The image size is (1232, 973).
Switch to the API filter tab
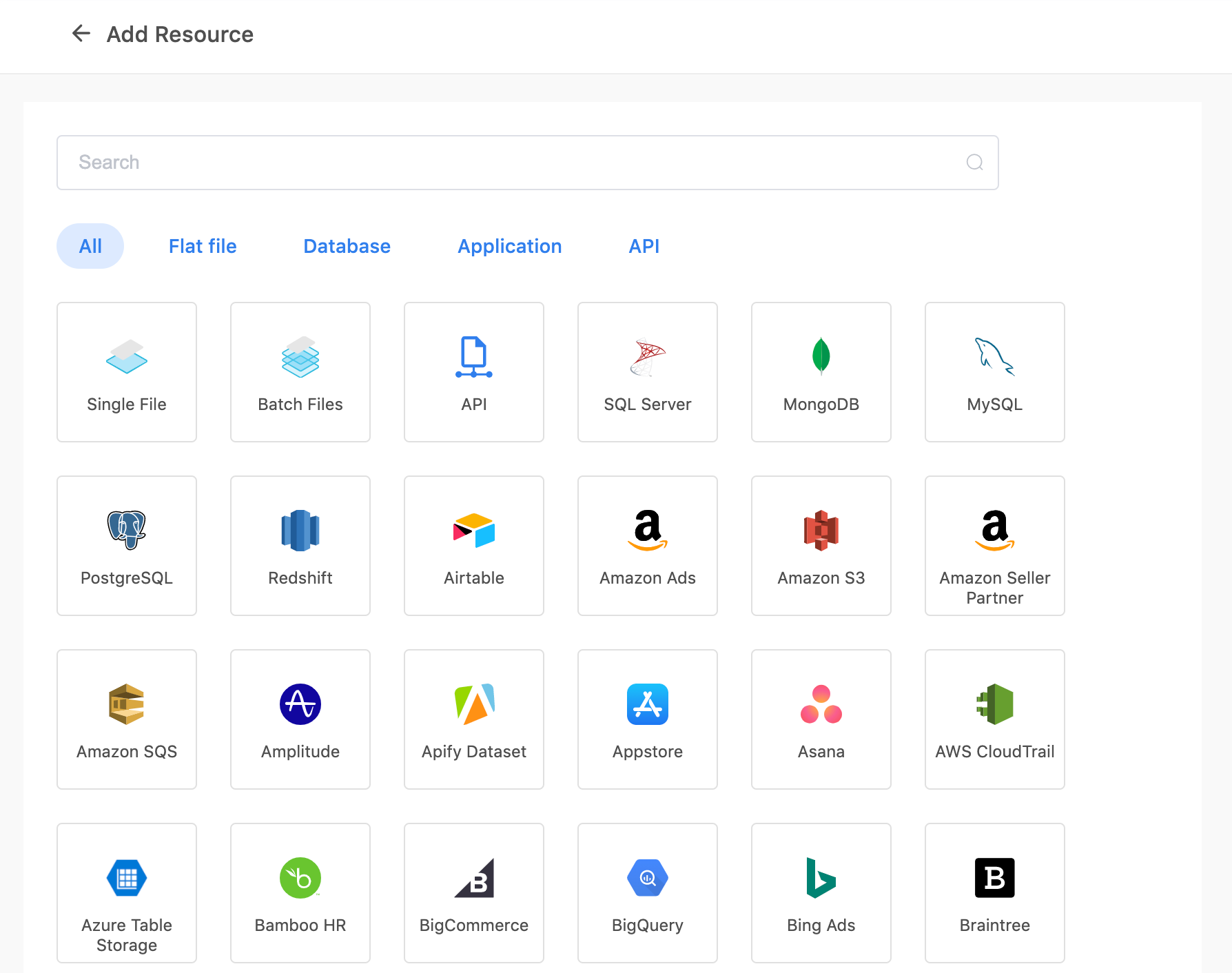[x=644, y=246]
